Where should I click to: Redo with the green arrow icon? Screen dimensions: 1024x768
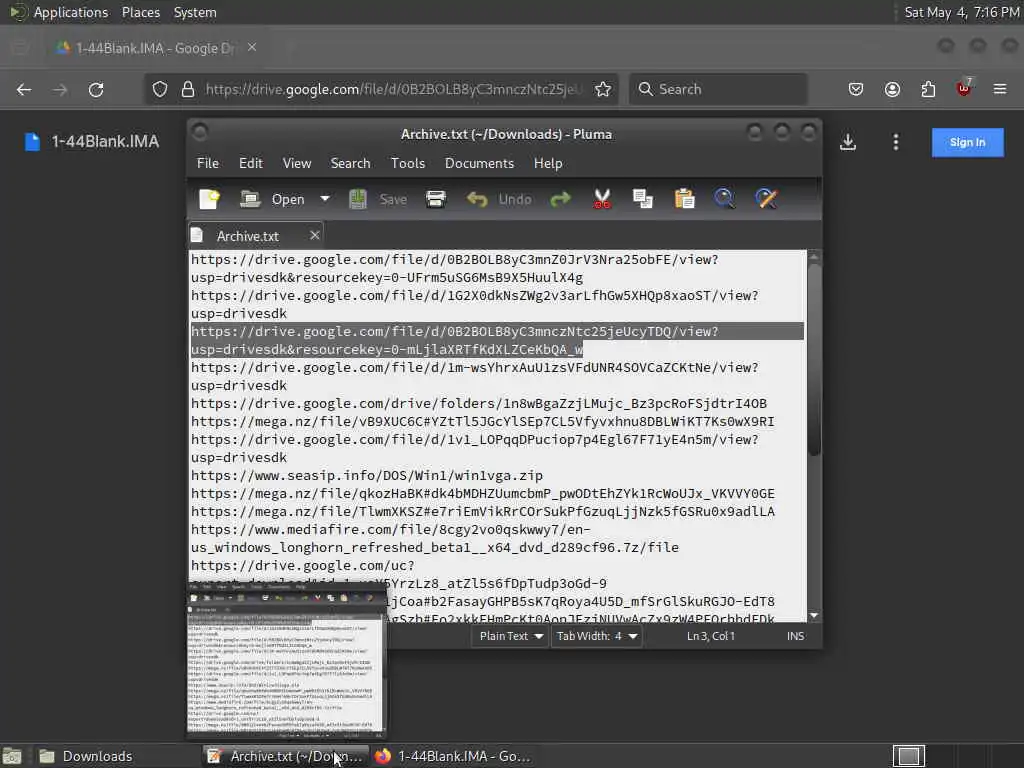(560, 199)
